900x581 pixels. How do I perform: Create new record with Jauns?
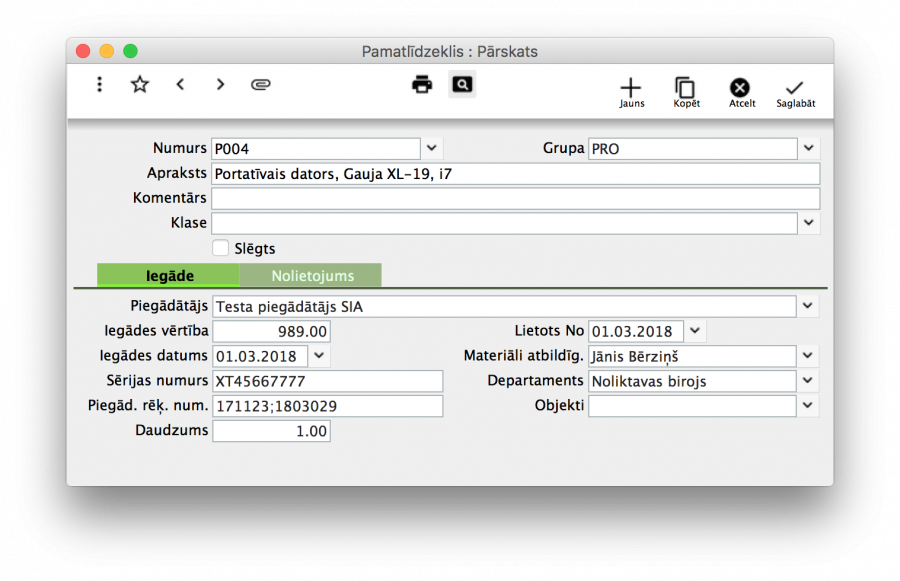(x=631, y=92)
